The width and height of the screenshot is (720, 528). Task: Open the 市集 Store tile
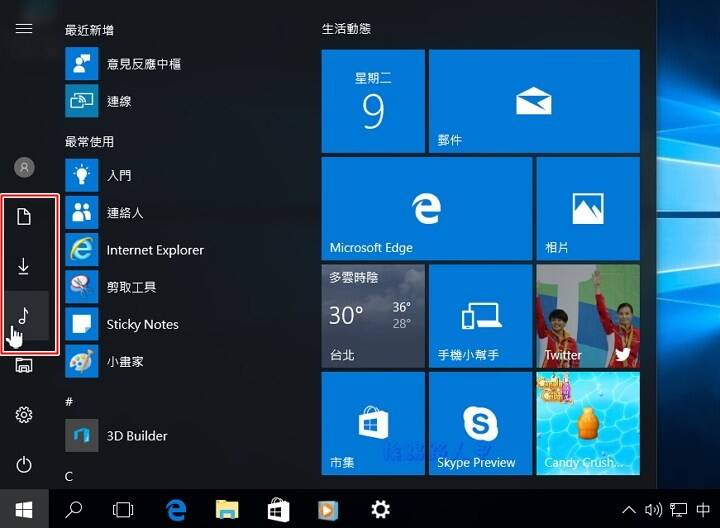tap(373, 423)
